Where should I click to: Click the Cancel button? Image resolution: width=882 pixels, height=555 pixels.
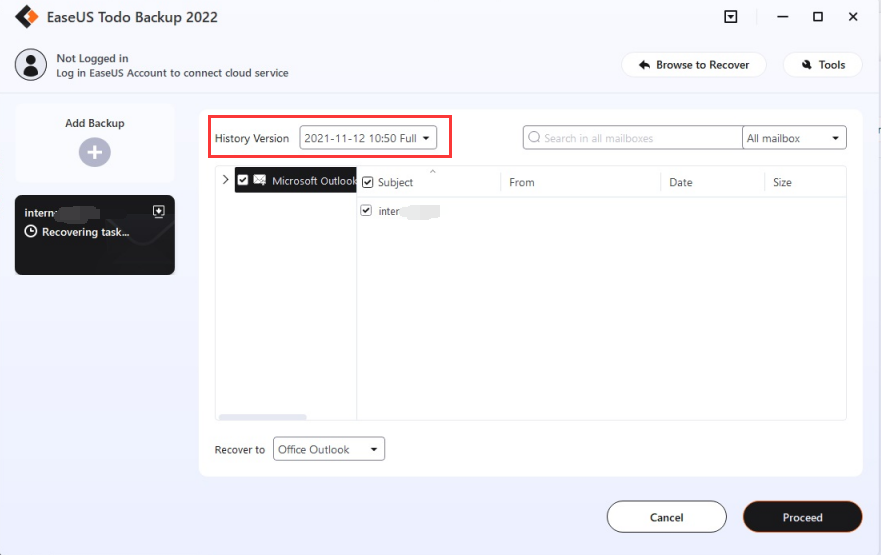(x=667, y=517)
